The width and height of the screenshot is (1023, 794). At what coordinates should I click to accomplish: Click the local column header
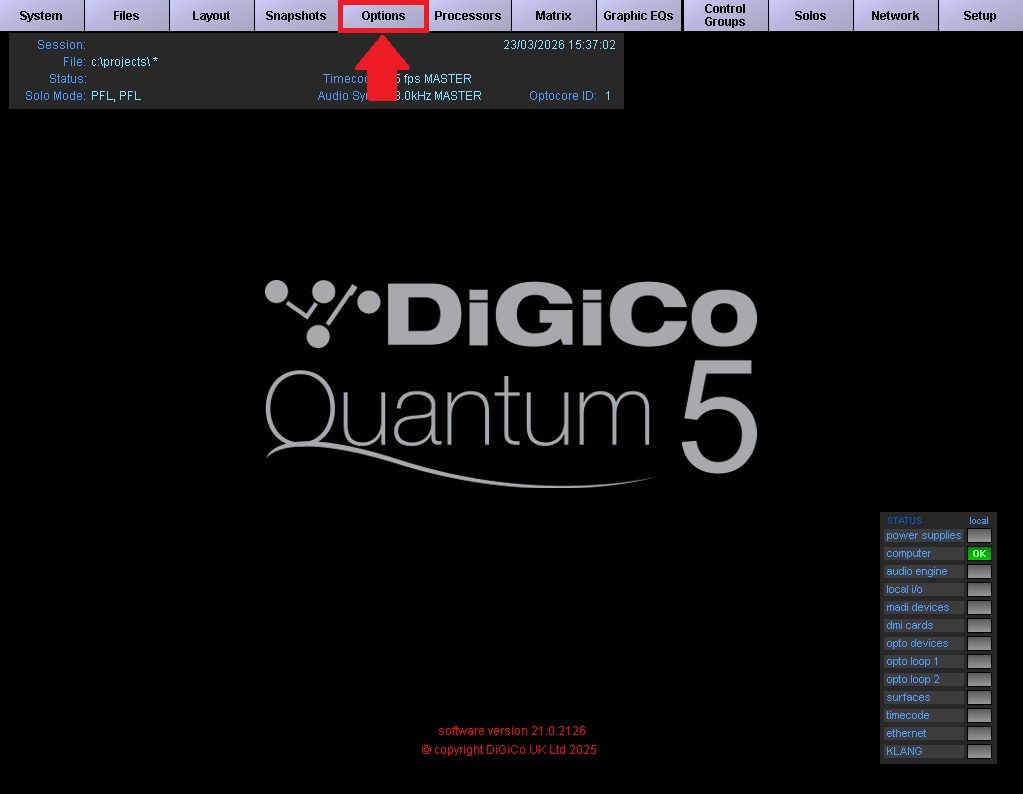979,521
